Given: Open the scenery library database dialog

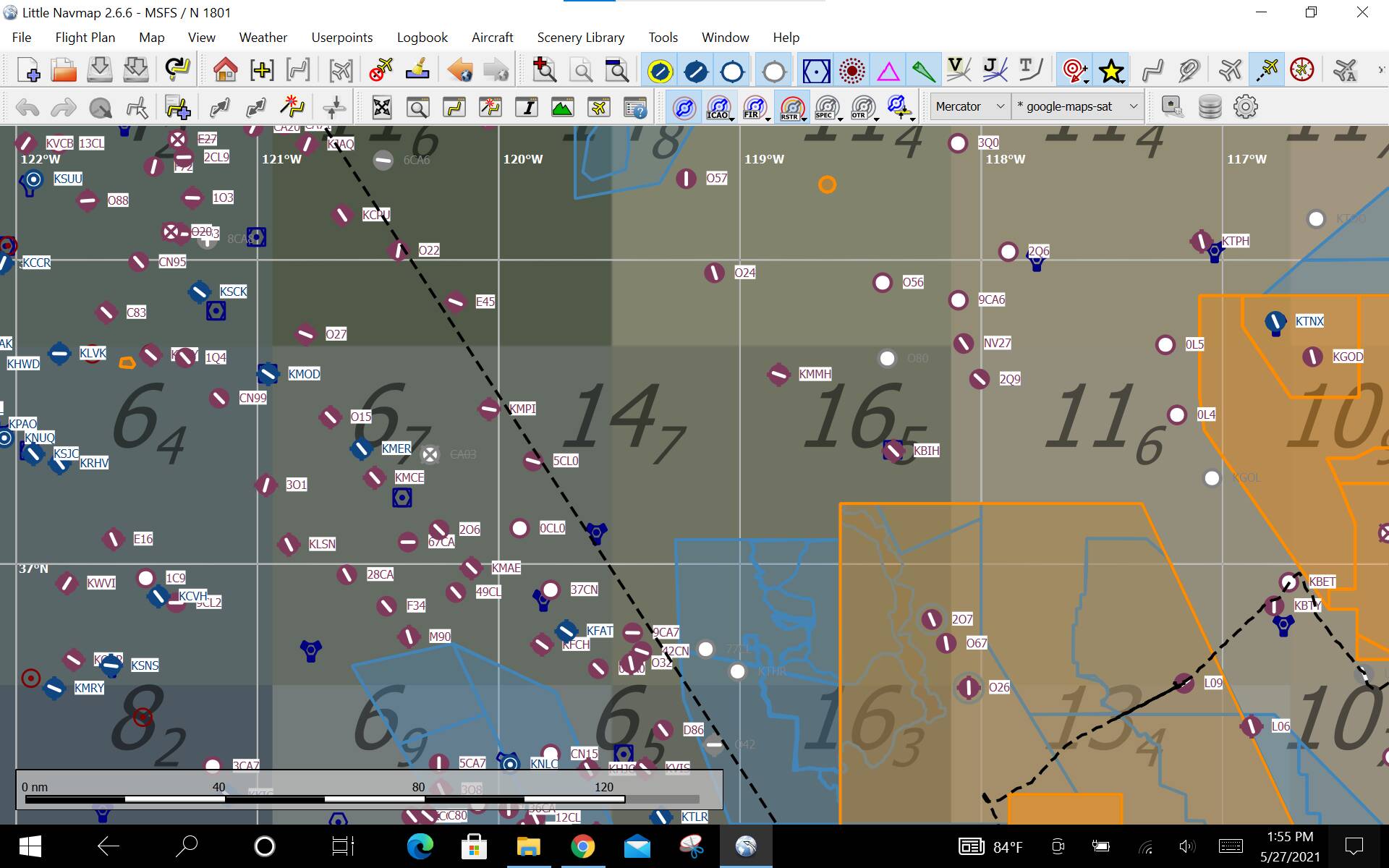Looking at the screenshot, I should point(1209,106).
